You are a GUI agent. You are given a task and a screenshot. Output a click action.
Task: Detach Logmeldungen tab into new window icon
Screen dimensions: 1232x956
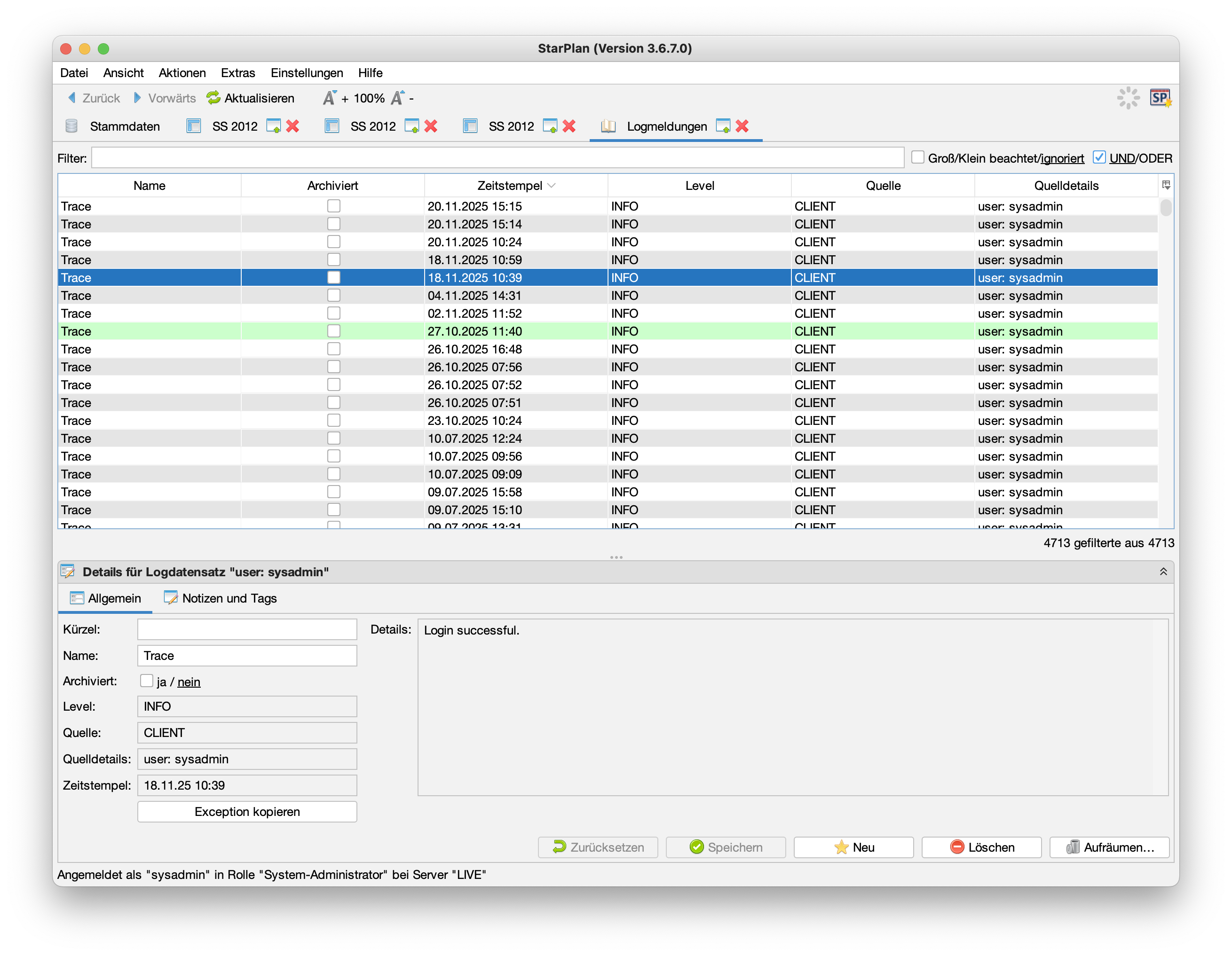723,126
